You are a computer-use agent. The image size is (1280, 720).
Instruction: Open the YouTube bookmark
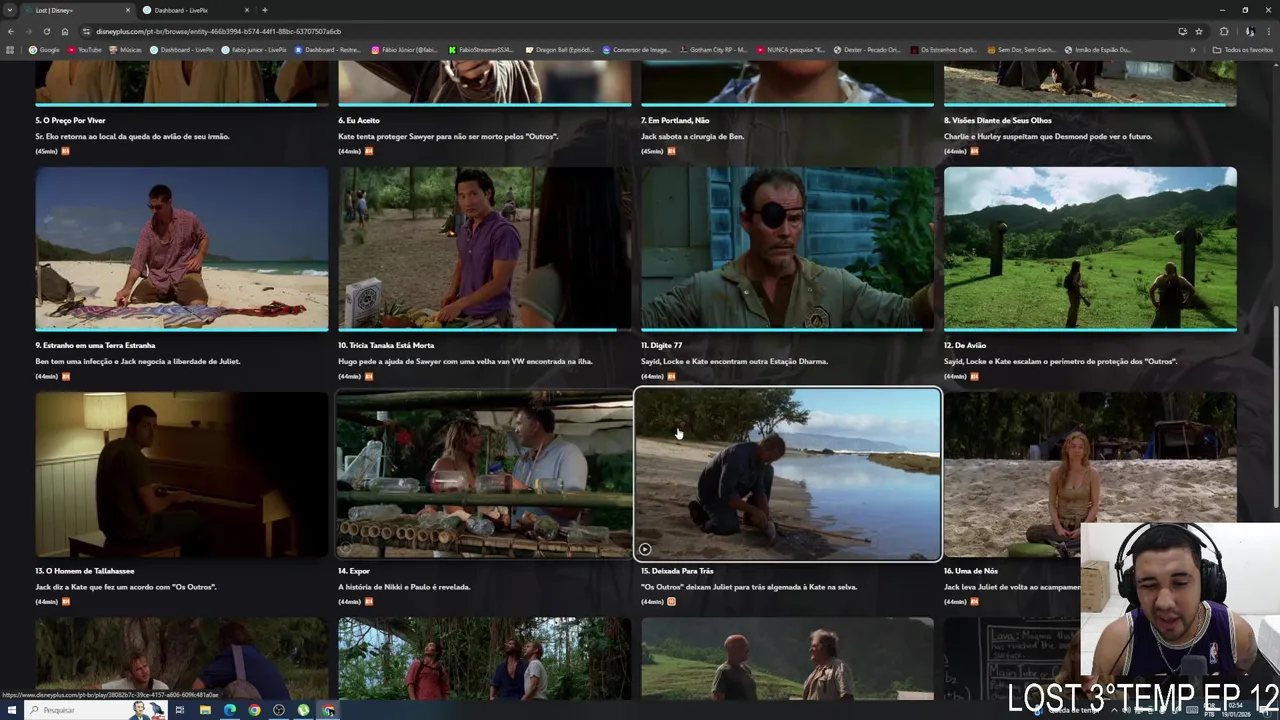[x=84, y=49]
